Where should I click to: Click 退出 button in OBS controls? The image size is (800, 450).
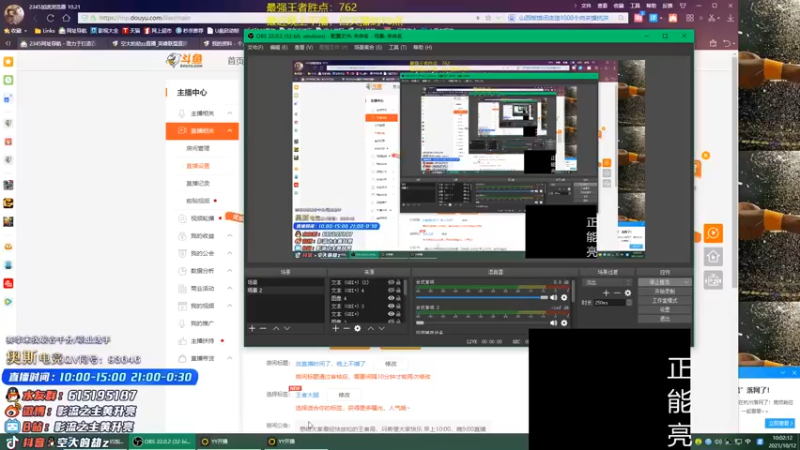pos(664,319)
